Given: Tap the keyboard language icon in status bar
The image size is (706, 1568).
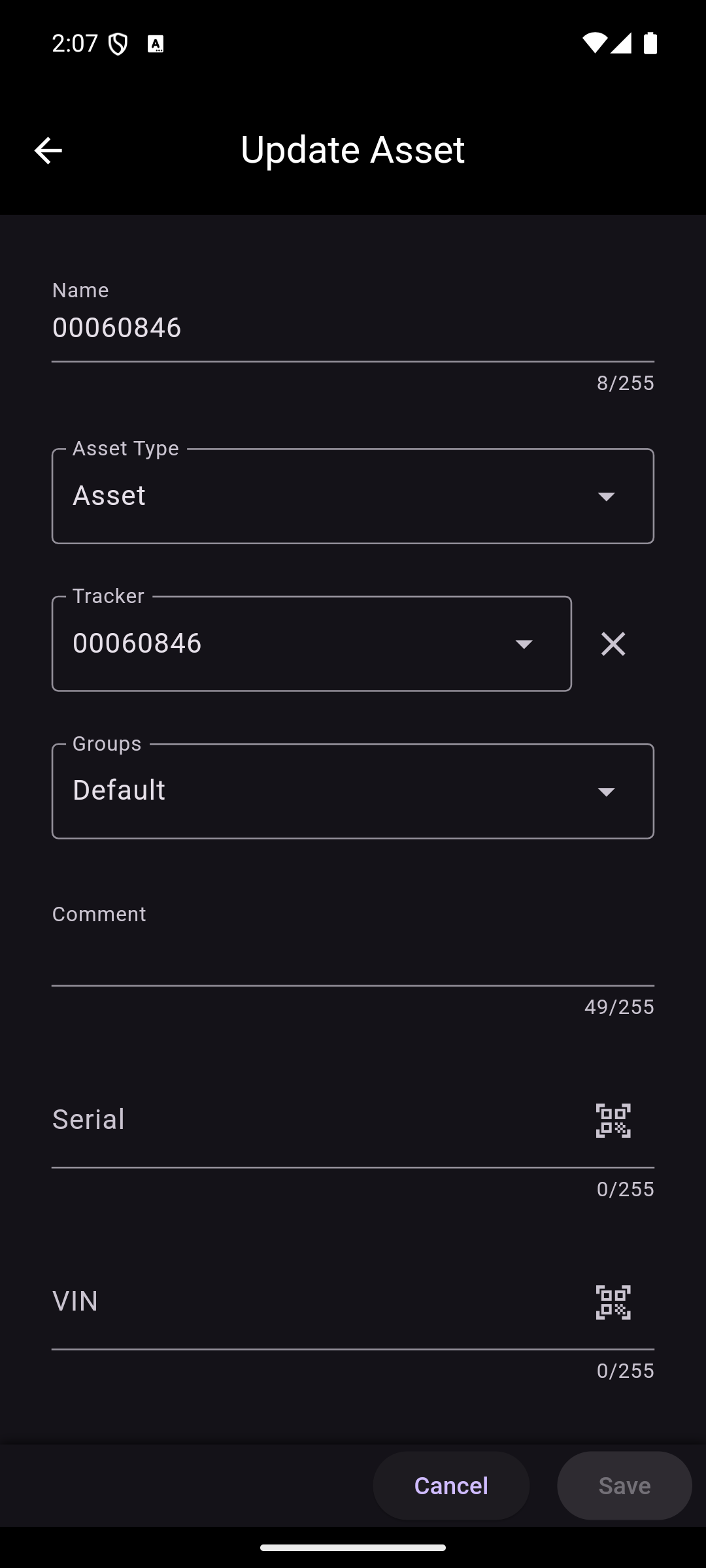Looking at the screenshot, I should coord(156,44).
